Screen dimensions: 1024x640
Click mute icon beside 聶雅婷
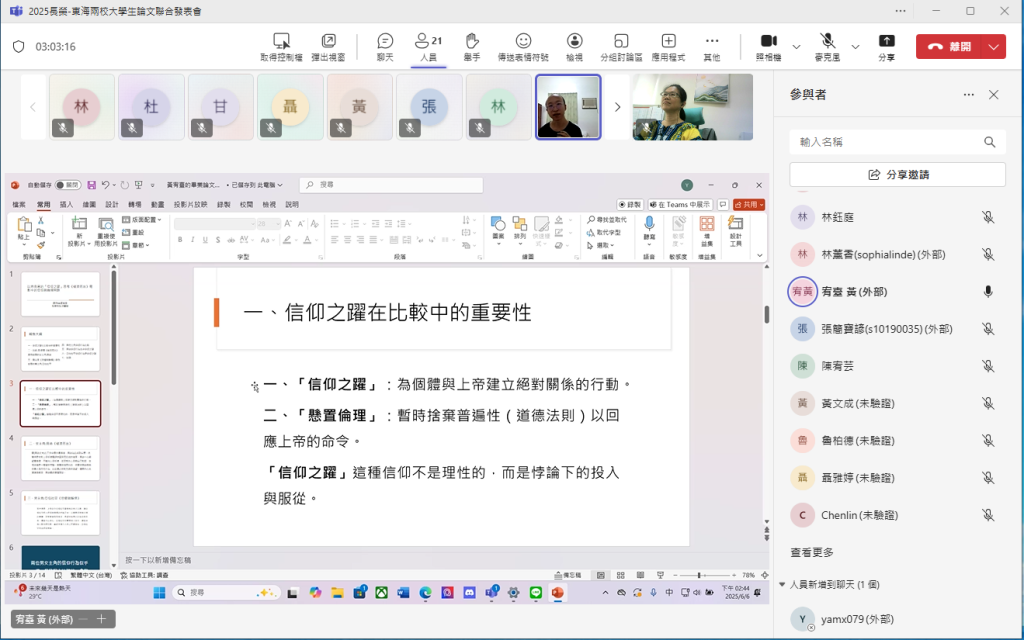click(x=988, y=478)
